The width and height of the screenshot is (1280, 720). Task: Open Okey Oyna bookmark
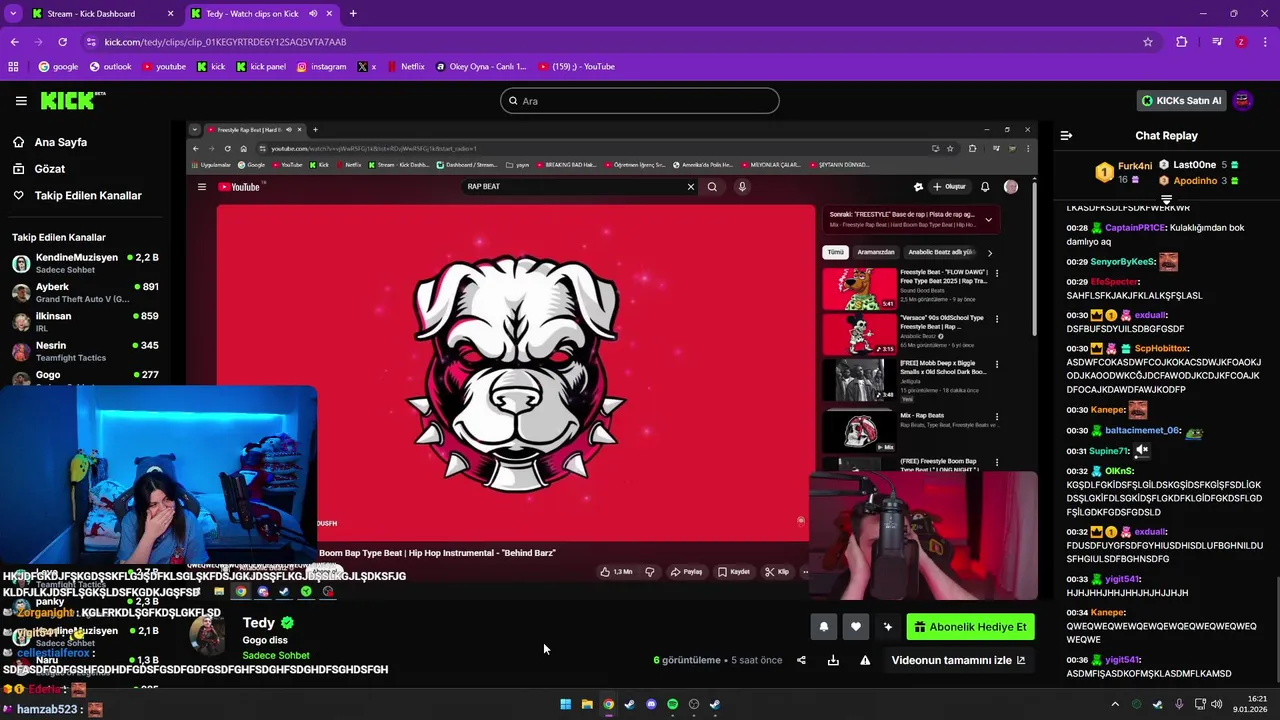coord(481,67)
